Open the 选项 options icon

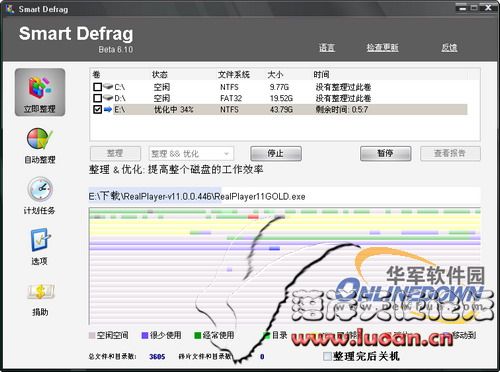[40, 239]
